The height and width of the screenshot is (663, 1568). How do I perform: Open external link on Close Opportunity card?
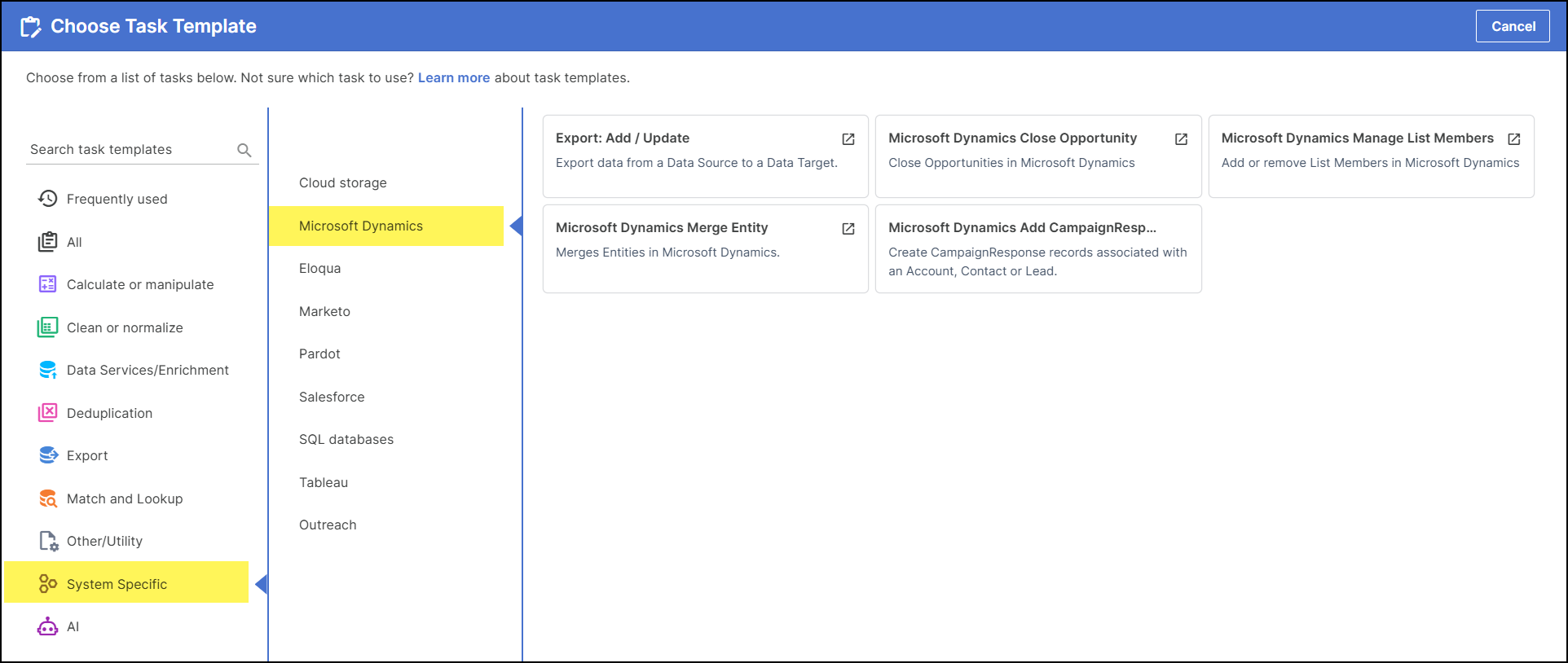point(1181,139)
